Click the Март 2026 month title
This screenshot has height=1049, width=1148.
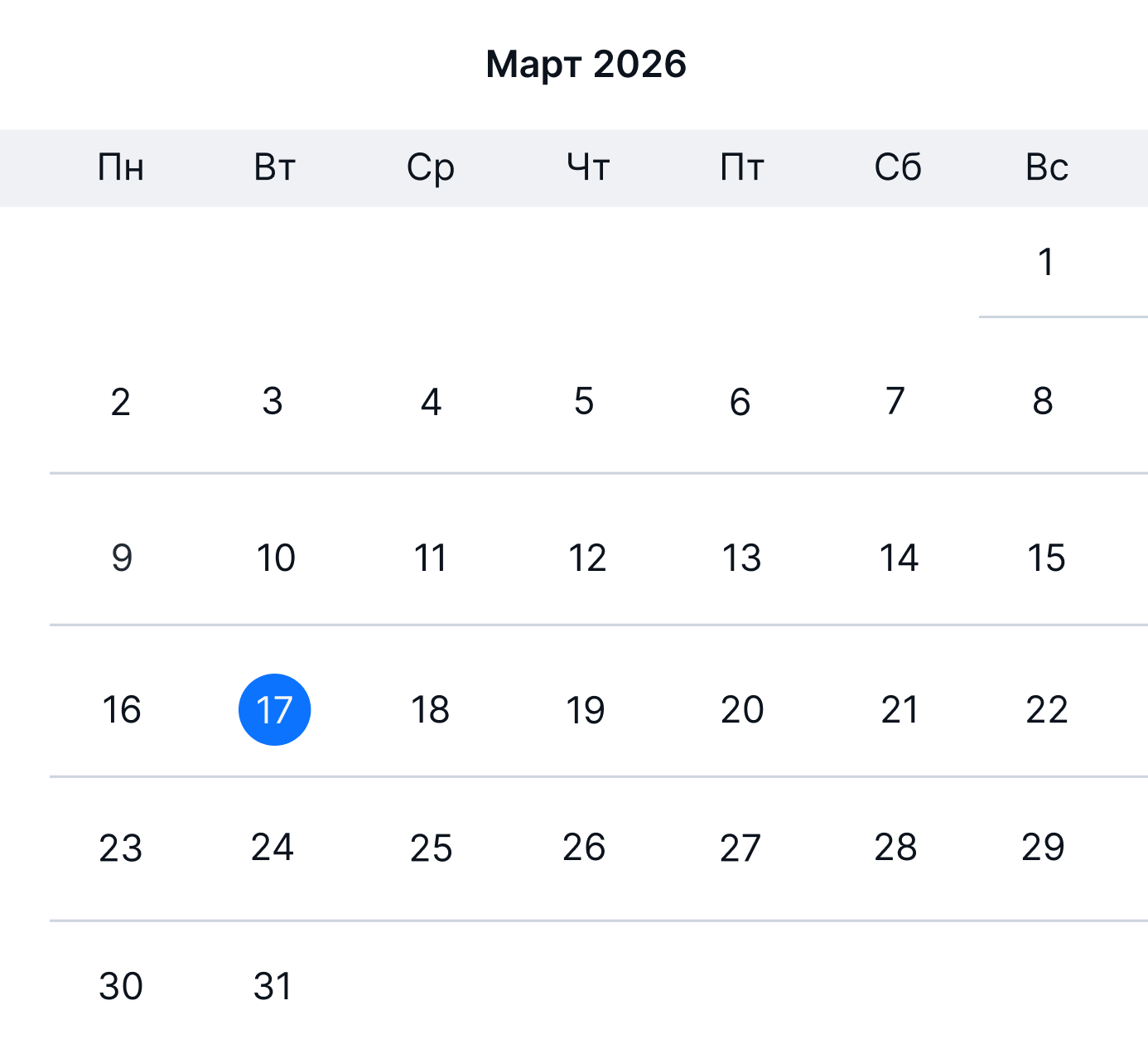click(x=585, y=63)
